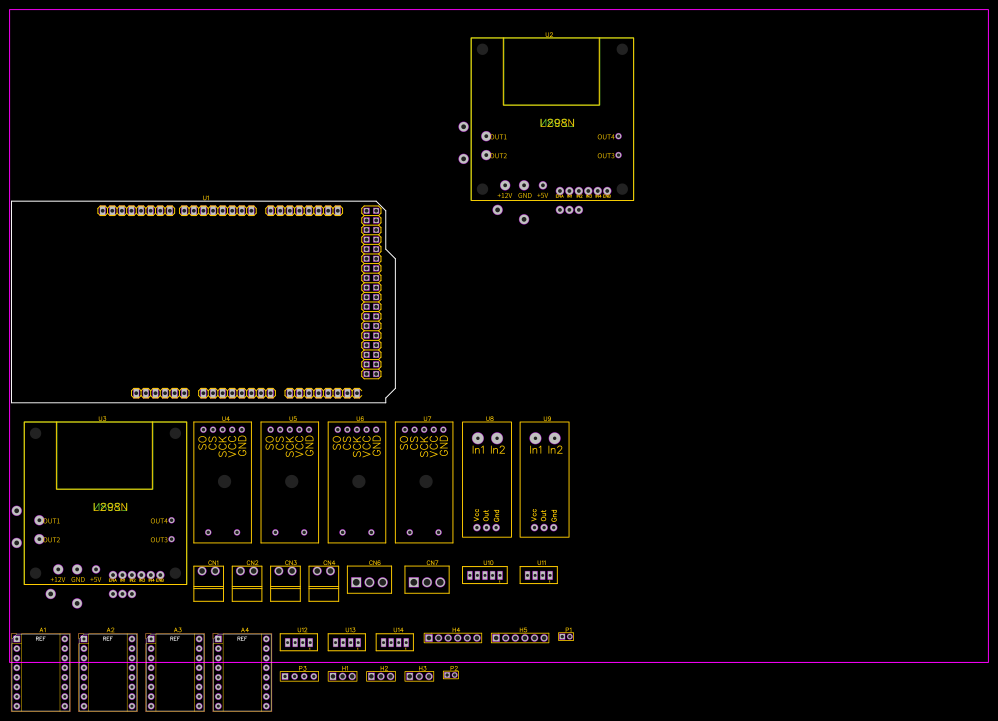Select the OUT1 pad on U2
This screenshot has height=721, width=998.
click(x=486, y=136)
